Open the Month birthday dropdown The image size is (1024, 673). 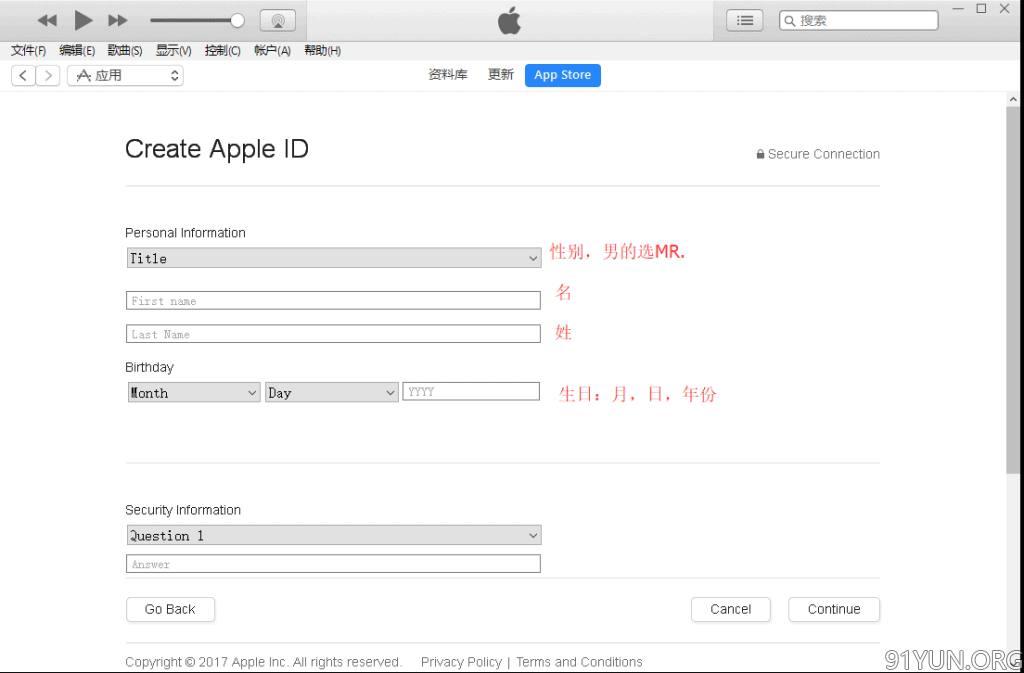click(194, 392)
